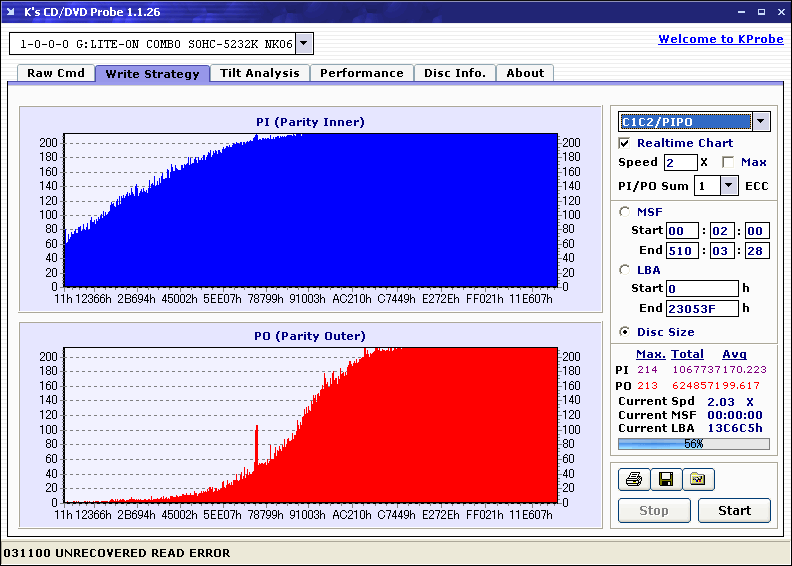Open the C1C2/PIPO test type dropdown

tap(761, 121)
